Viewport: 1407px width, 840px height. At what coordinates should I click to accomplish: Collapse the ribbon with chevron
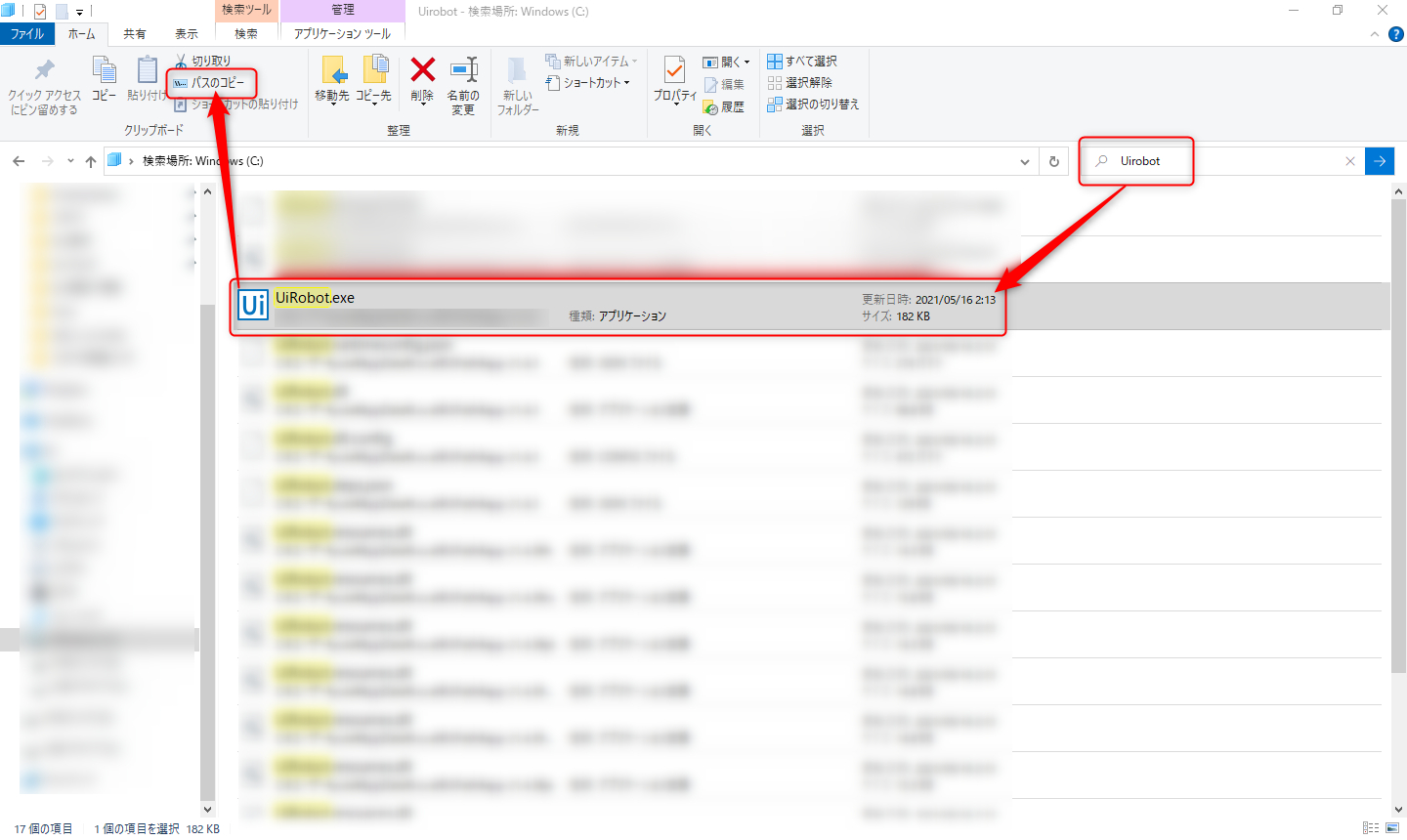1374,34
